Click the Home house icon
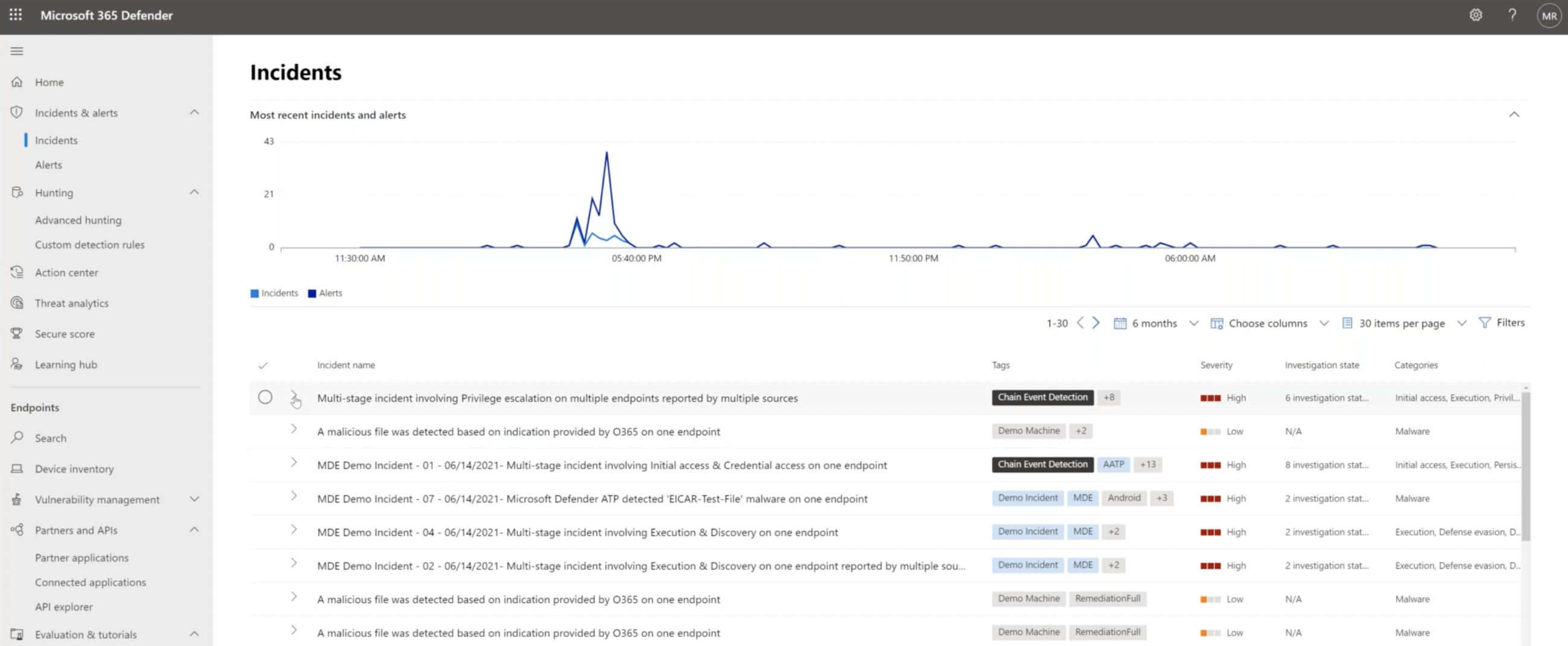 (x=17, y=82)
